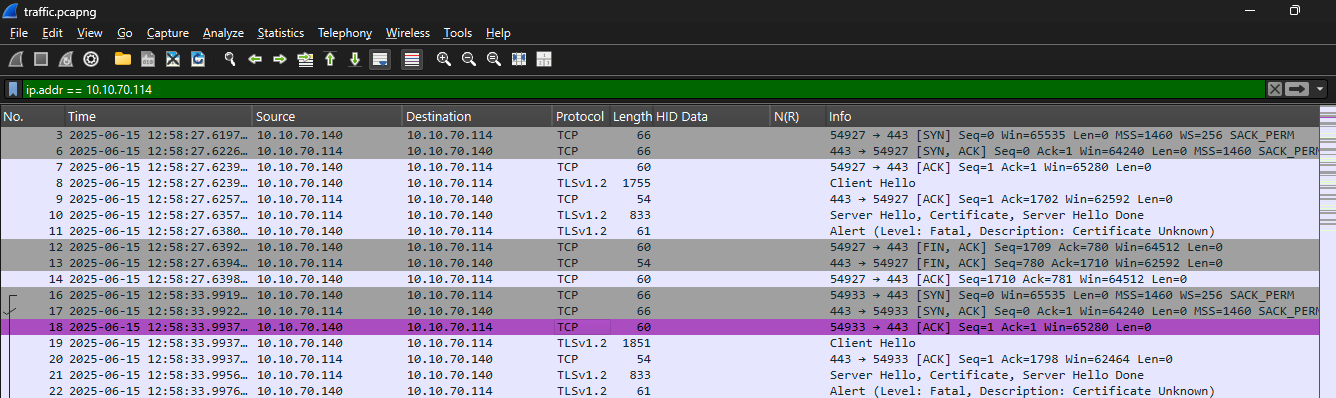This screenshot has height=398, width=1336.
Task: Zoom out main window text
Action: 469,60
